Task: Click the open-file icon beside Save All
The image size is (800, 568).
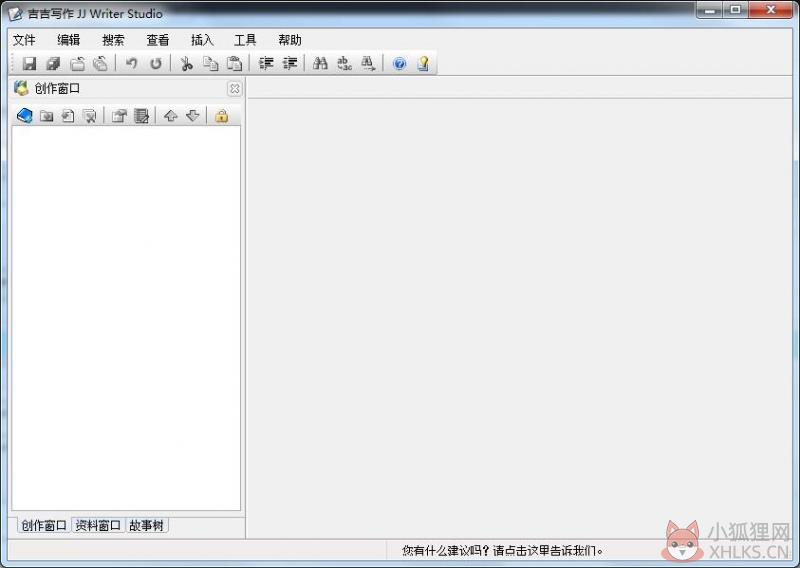Action: tap(77, 63)
